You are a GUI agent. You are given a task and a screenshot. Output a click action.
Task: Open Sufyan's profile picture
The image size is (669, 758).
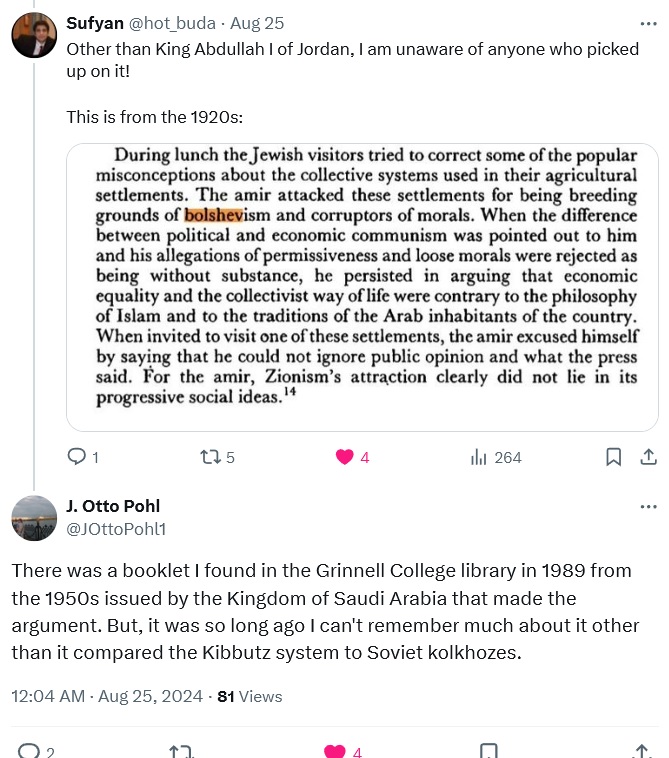tap(34, 36)
